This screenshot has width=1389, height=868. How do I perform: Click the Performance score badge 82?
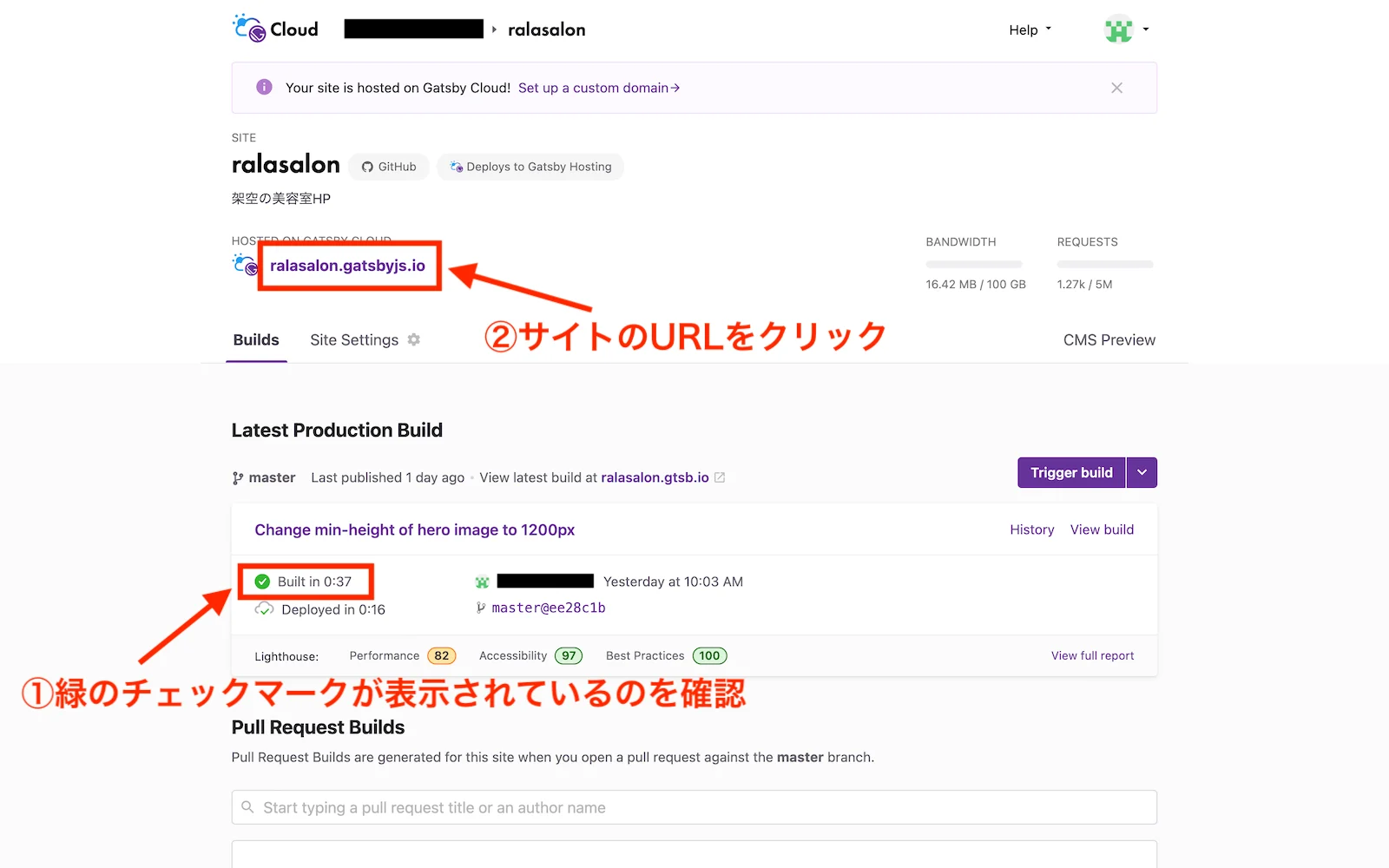coord(442,655)
